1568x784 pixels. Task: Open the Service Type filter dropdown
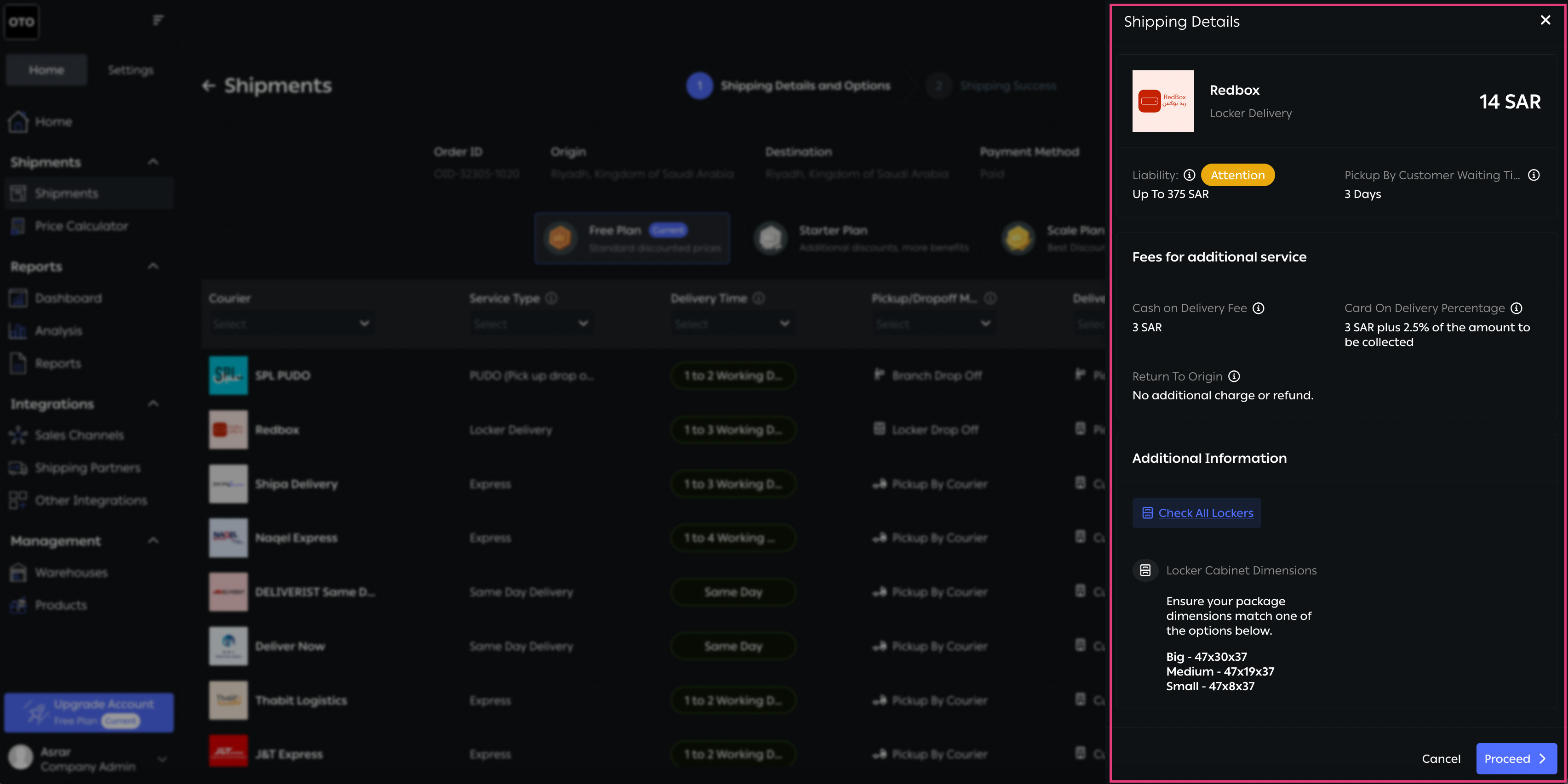click(532, 324)
